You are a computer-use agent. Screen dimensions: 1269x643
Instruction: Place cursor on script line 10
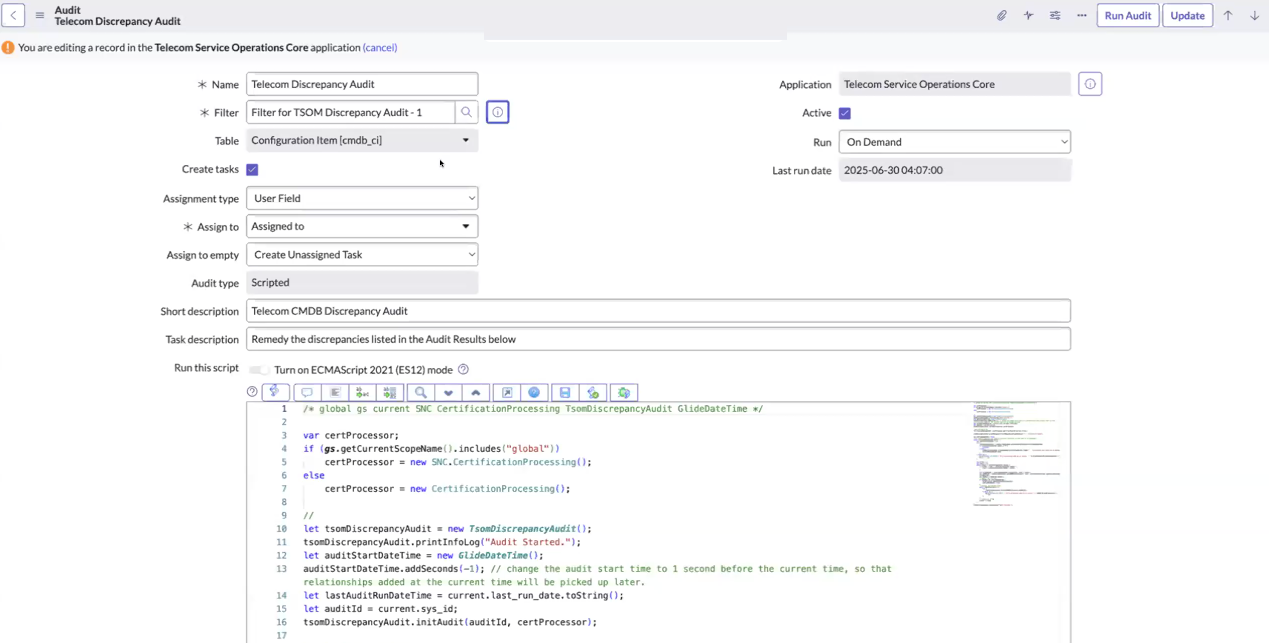coord(447,528)
